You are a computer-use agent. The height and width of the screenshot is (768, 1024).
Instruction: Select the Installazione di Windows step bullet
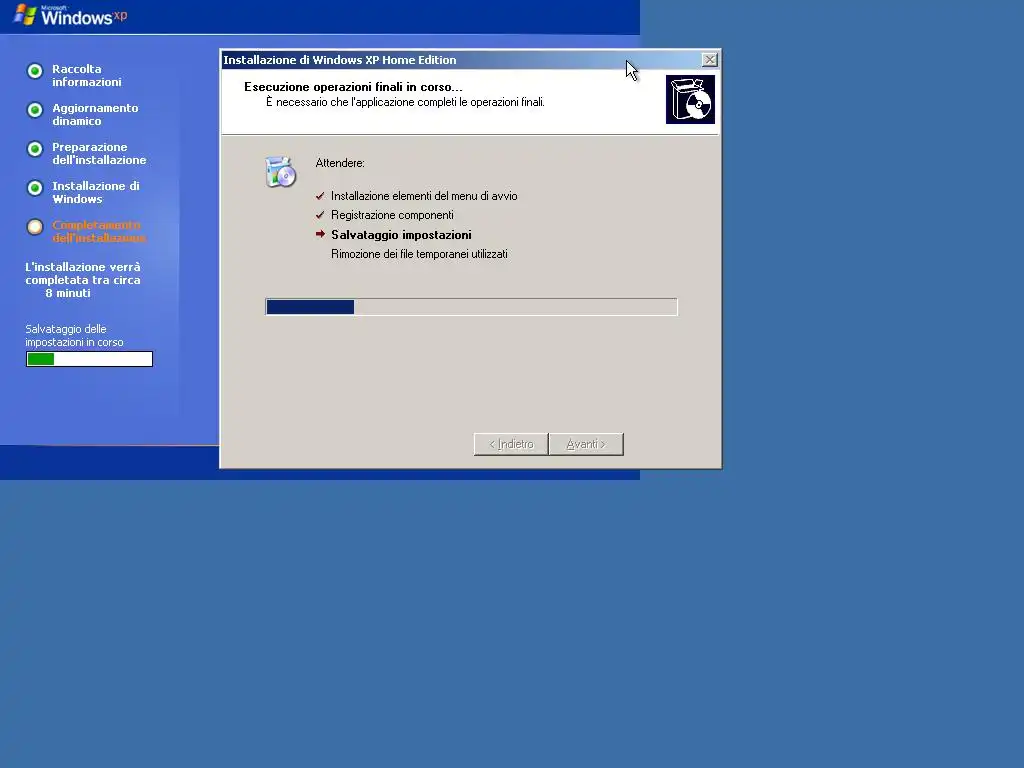[35, 188]
